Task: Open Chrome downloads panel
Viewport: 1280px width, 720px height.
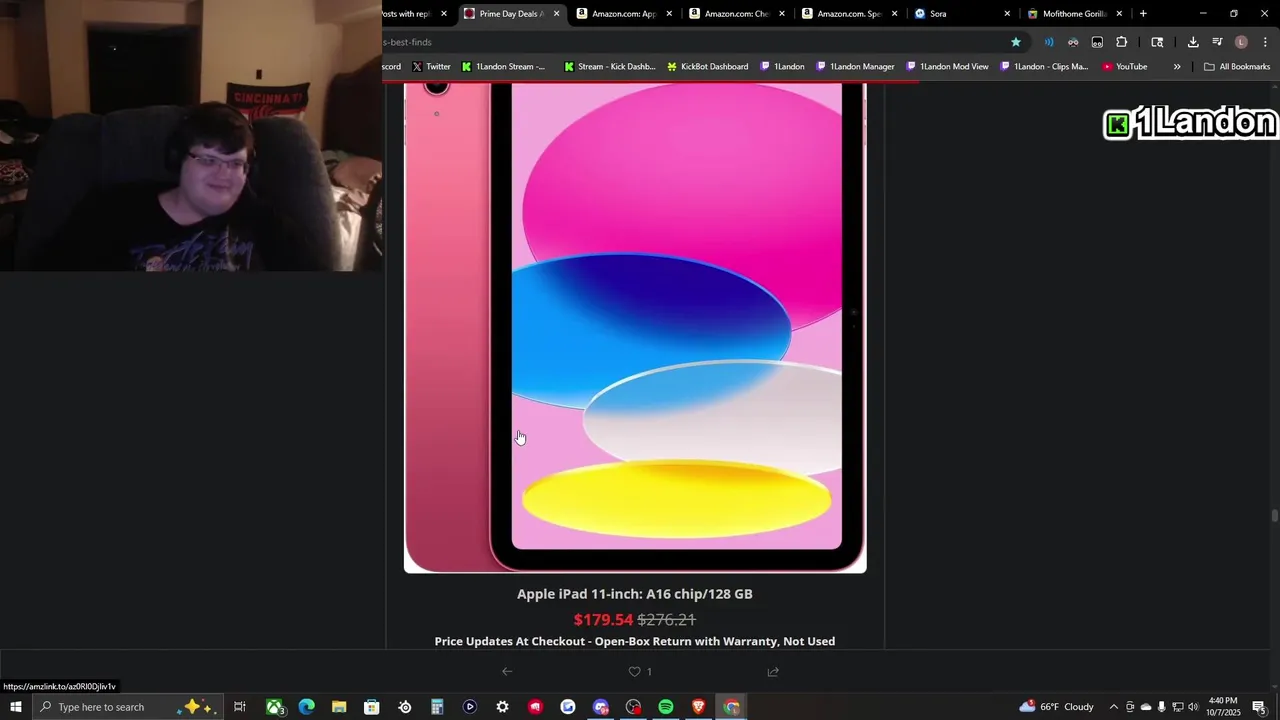Action: click(x=1193, y=42)
